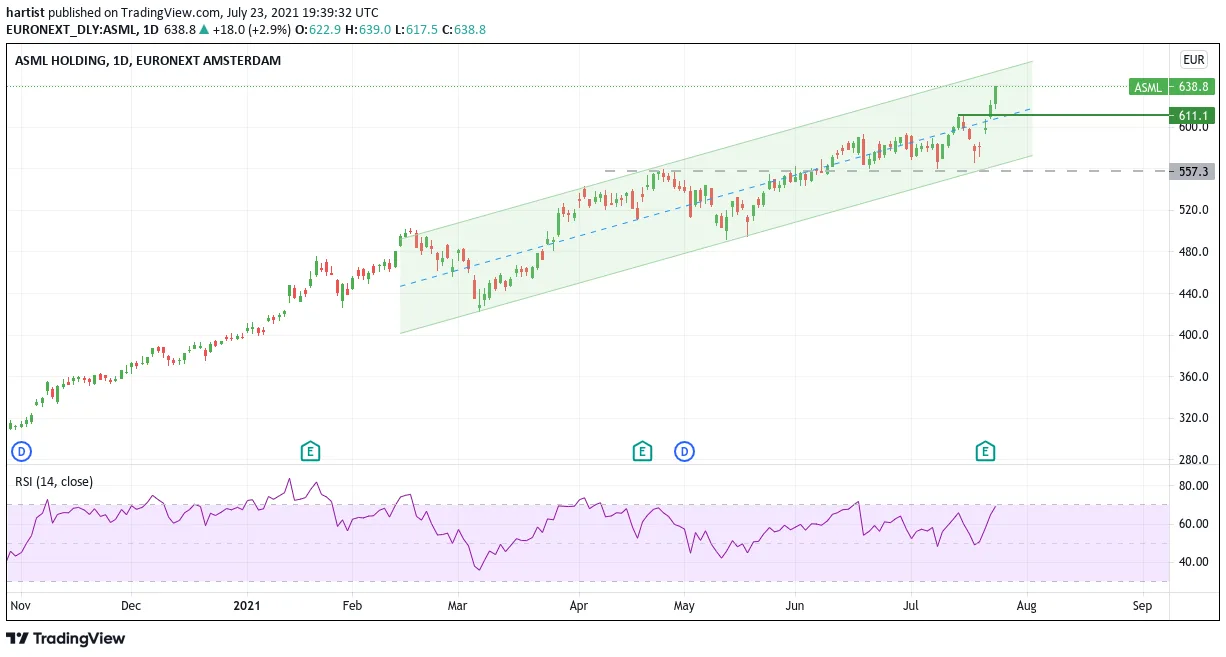Select the gray dashed horizontal line at 557.3

pyautogui.click(x=886, y=171)
